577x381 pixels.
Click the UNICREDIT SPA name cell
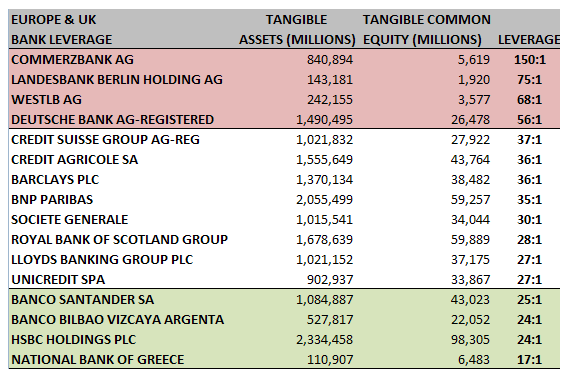click(x=58, y=280)
